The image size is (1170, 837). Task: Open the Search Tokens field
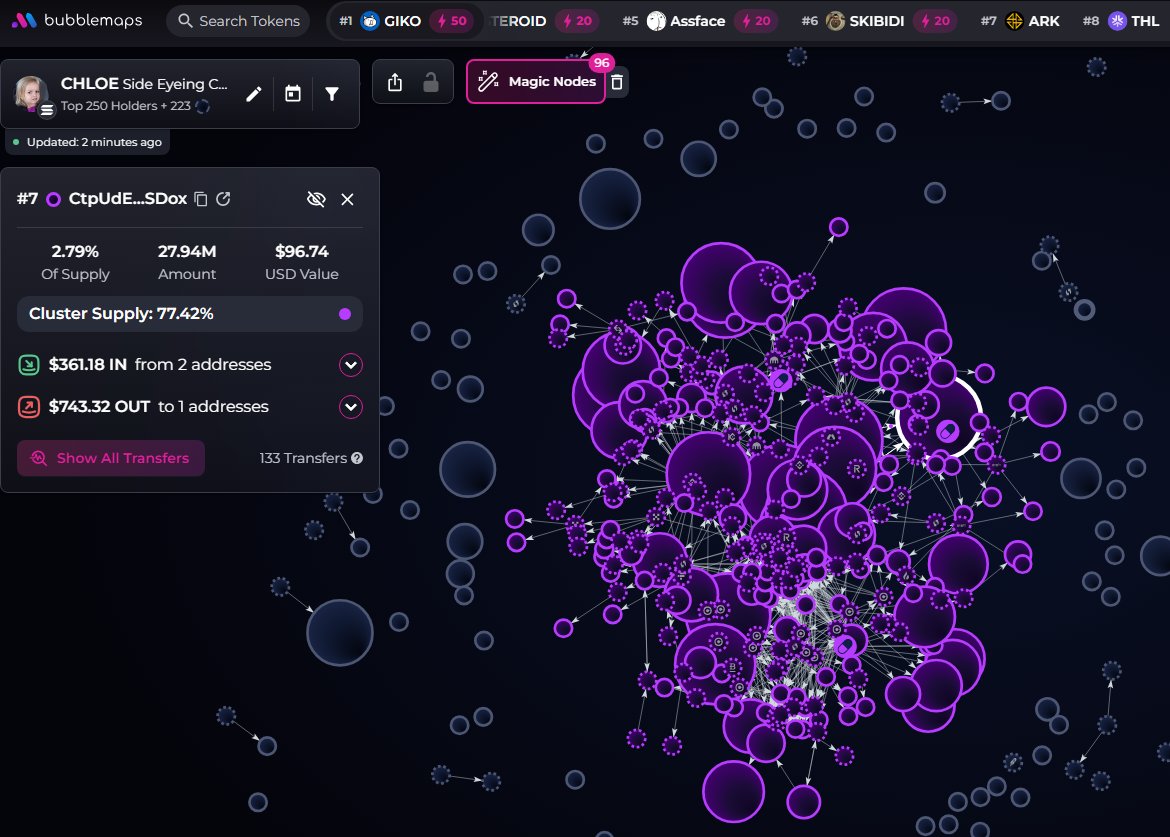239,21
